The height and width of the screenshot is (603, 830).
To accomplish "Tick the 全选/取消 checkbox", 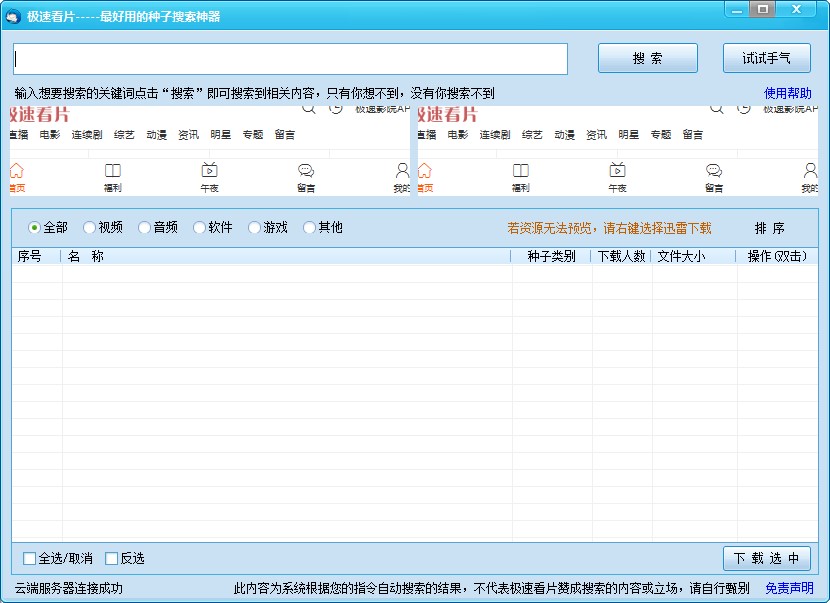I will coord(30,558).
